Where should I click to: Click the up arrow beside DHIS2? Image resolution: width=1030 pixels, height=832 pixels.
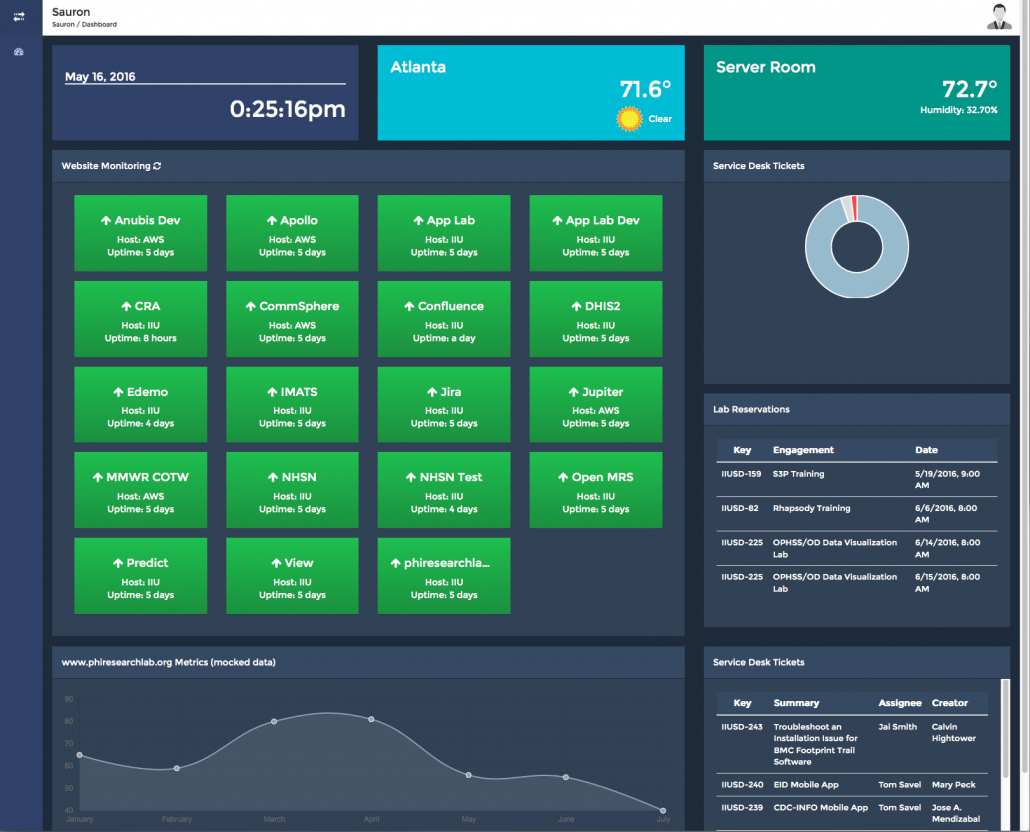click(x=576, y=306)
